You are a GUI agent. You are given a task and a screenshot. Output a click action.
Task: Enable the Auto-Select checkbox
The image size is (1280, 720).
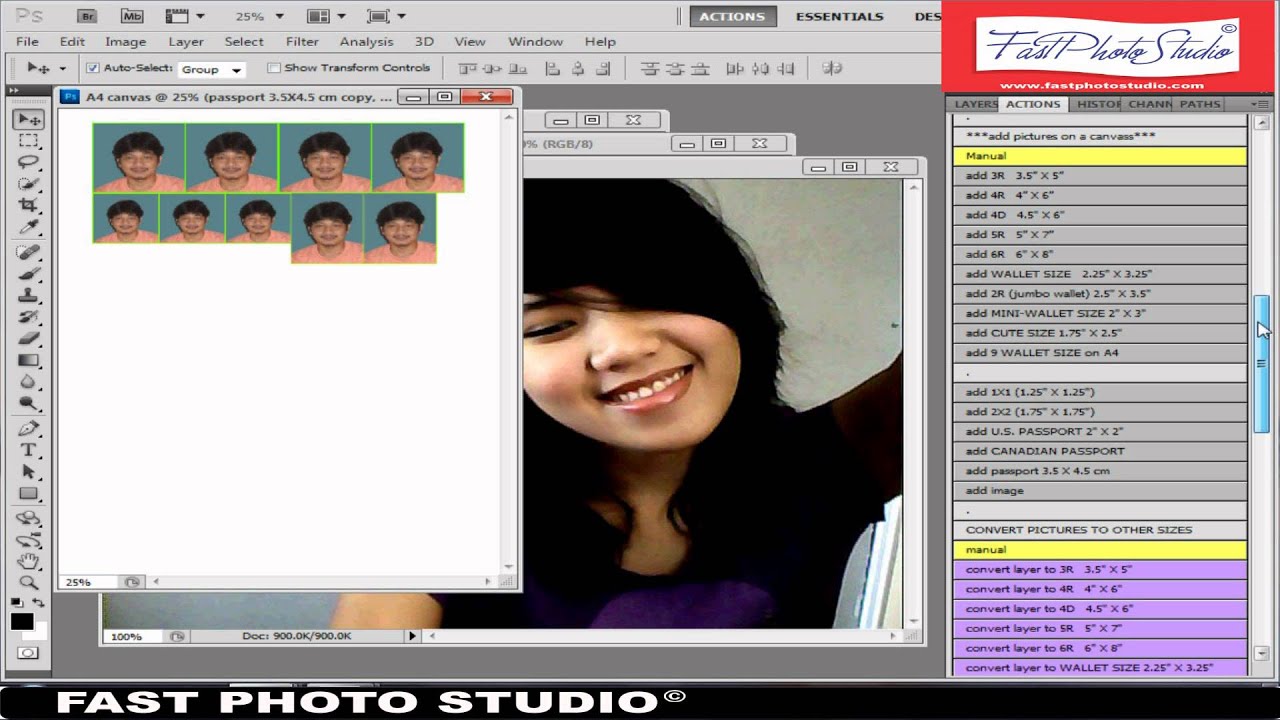pyautogui.click(x=93, y=68)
